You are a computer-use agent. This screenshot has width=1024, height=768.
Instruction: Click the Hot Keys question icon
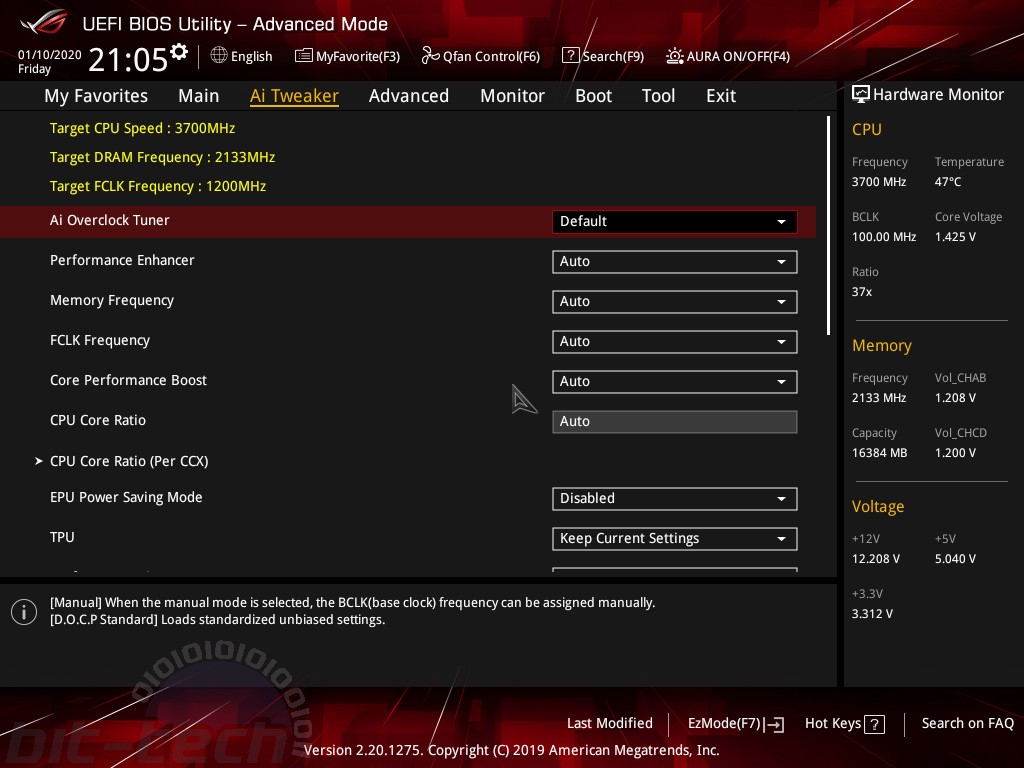874,724
